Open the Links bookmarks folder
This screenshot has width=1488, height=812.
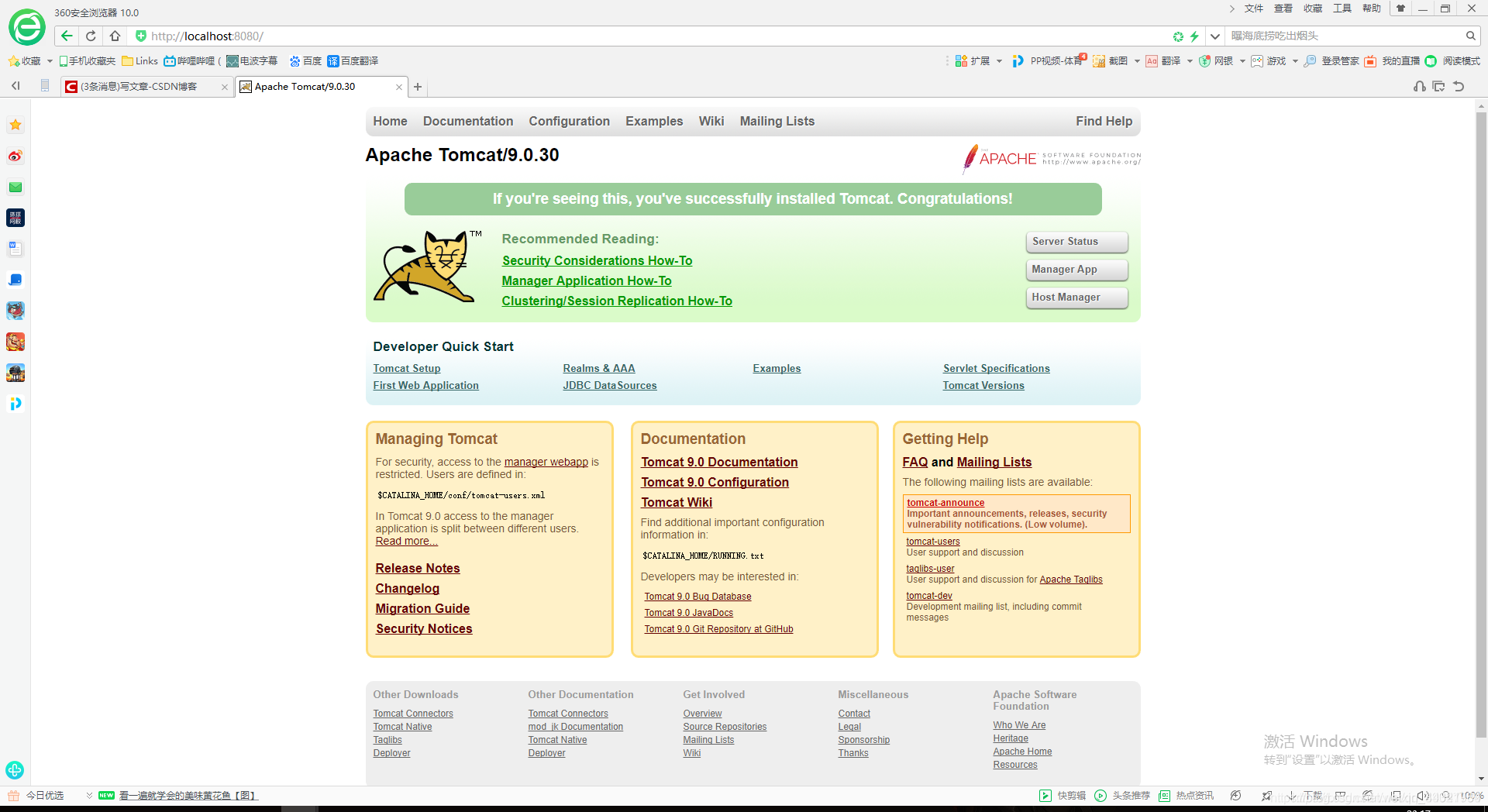[x=139, y=60]
